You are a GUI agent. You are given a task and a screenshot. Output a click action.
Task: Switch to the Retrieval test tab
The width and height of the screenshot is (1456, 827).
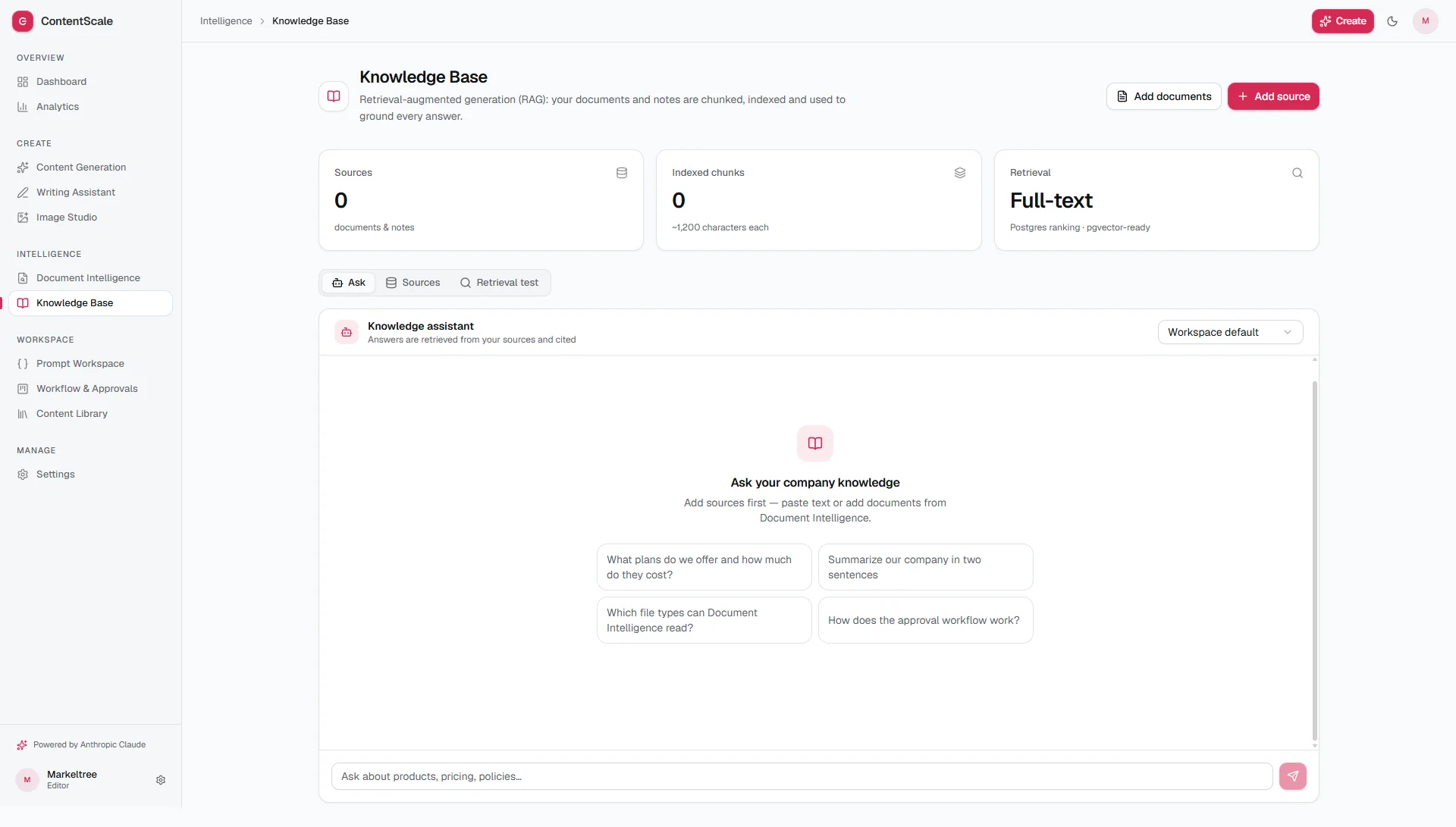(499, 283)
